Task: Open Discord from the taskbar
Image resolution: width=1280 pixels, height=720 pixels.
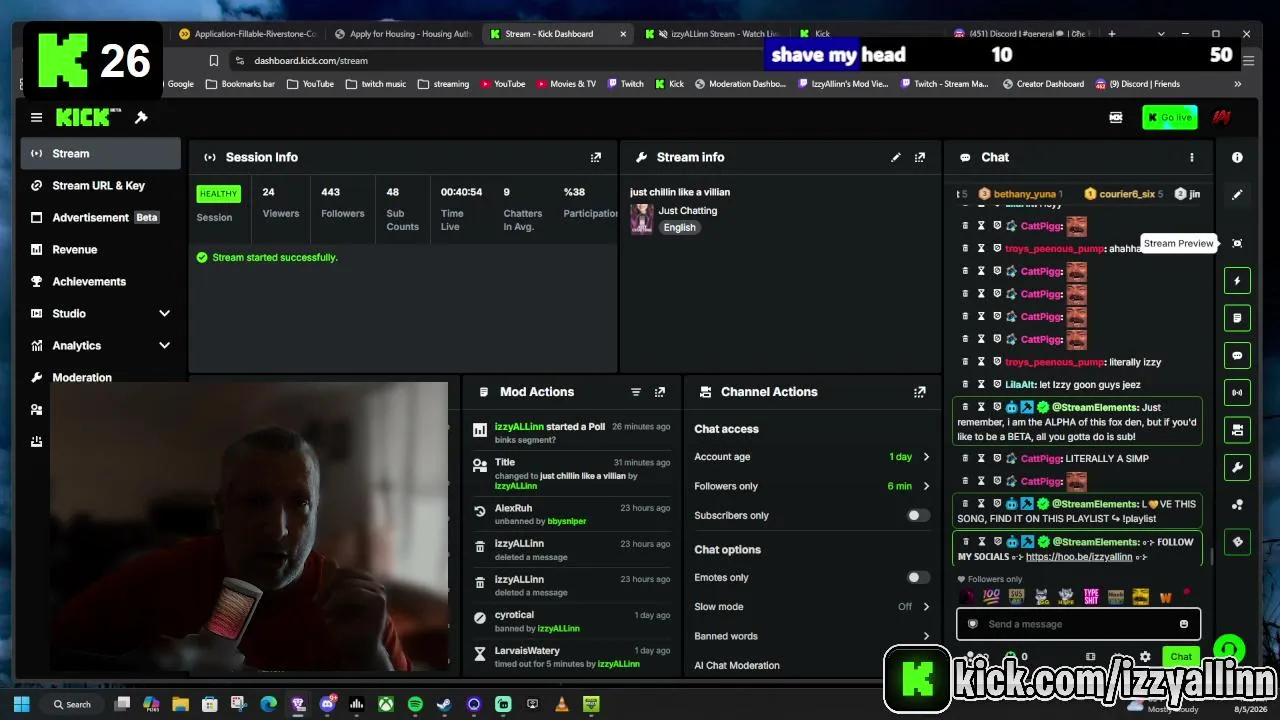Action: click(x=327, y=704)
